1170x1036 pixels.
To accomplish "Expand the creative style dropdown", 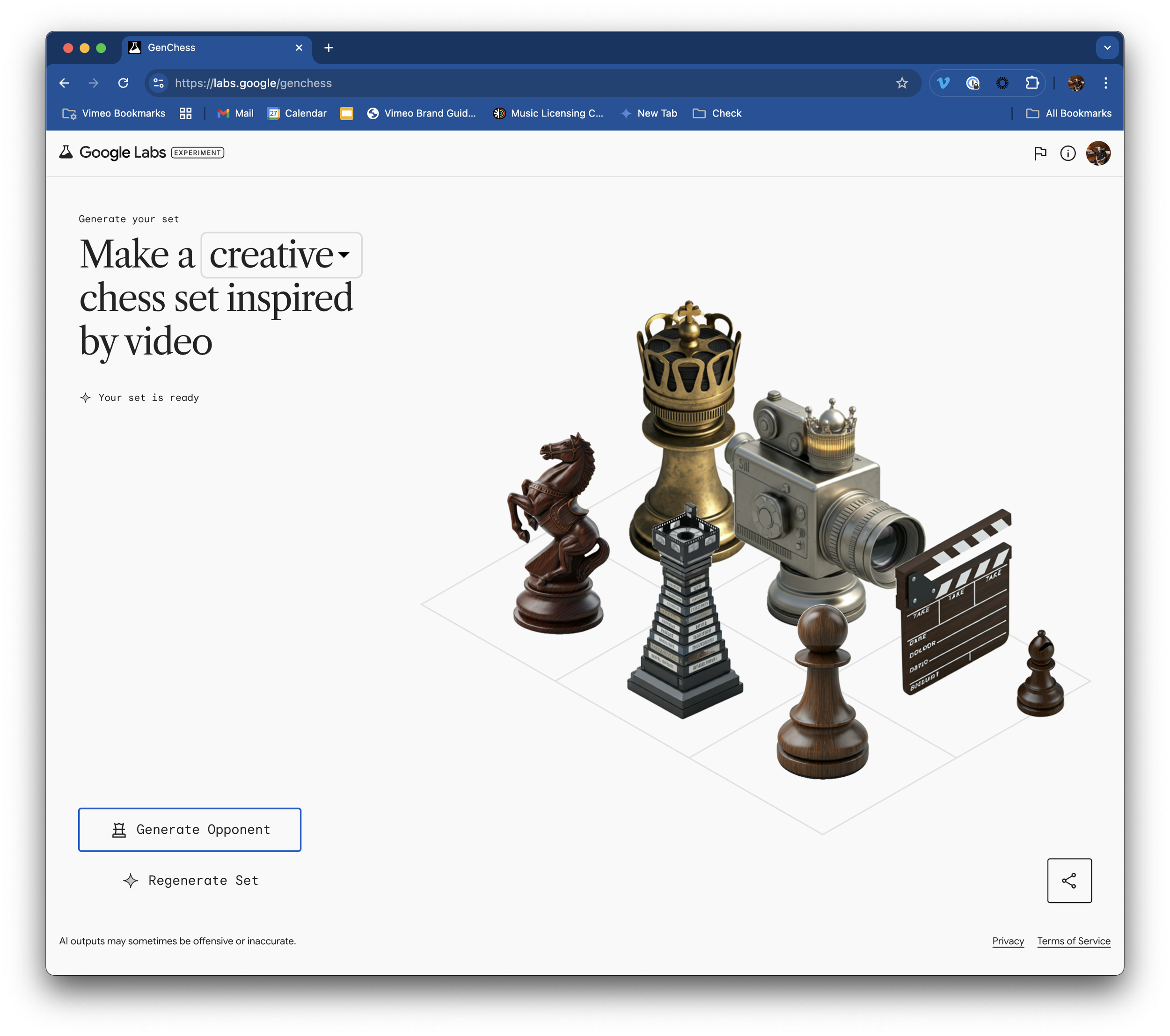I will click(281, 255).
